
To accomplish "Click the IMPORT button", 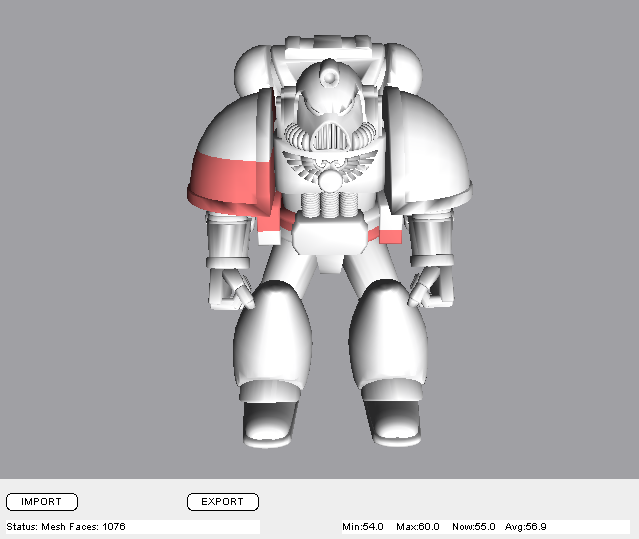I will (x=42, y=502).
